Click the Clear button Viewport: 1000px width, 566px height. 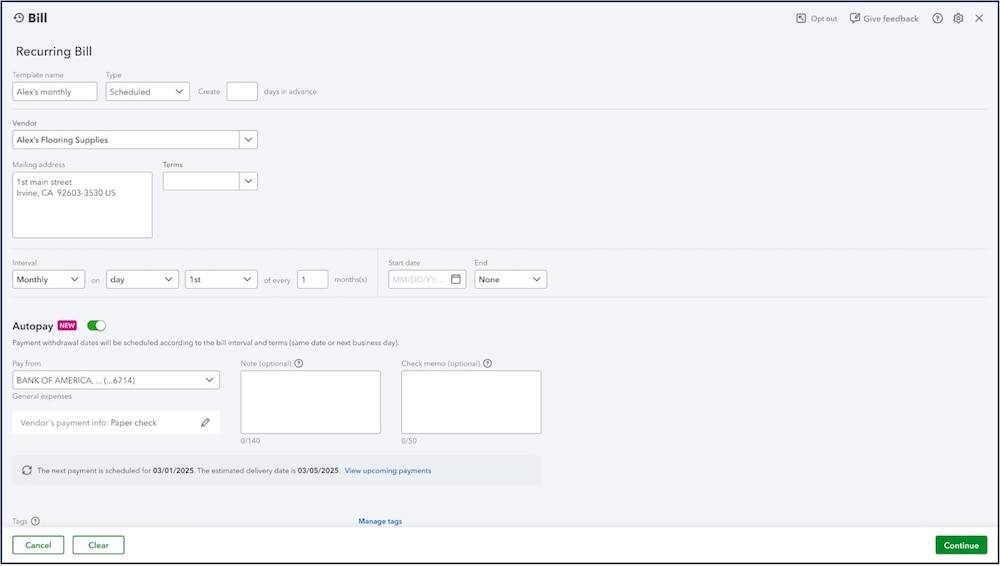point(98,545)
